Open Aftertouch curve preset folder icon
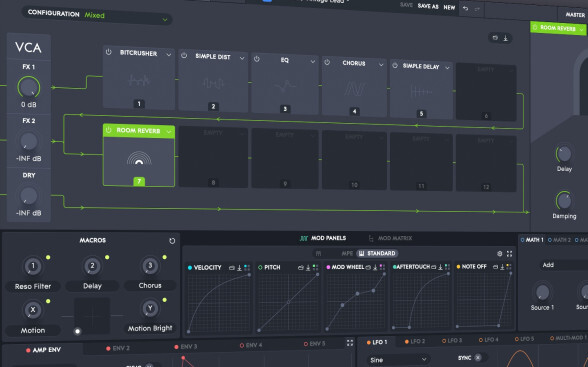Viewport: 588px width, 367px height. point(434,267)
